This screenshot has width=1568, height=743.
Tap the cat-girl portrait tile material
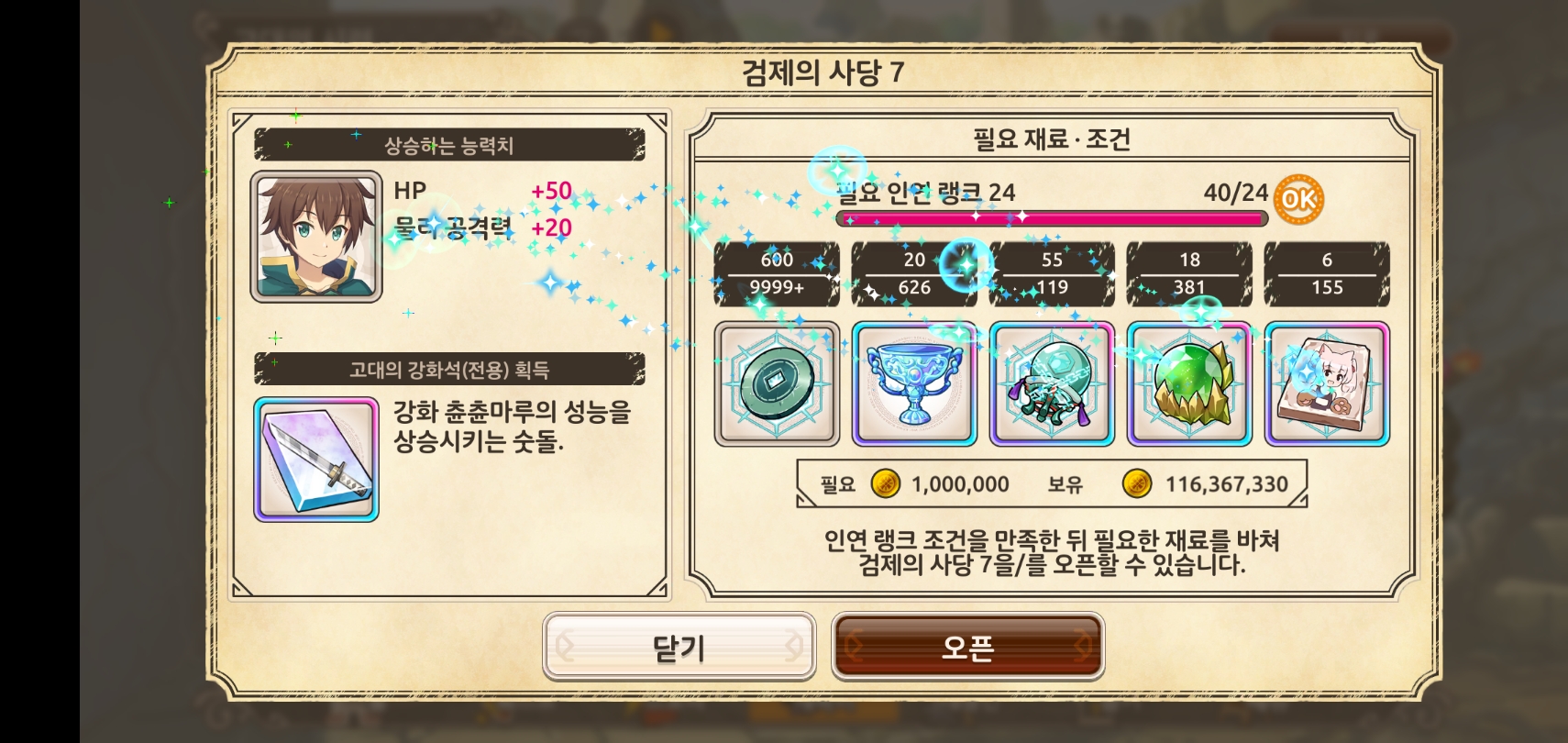[x=1327, y=384]
